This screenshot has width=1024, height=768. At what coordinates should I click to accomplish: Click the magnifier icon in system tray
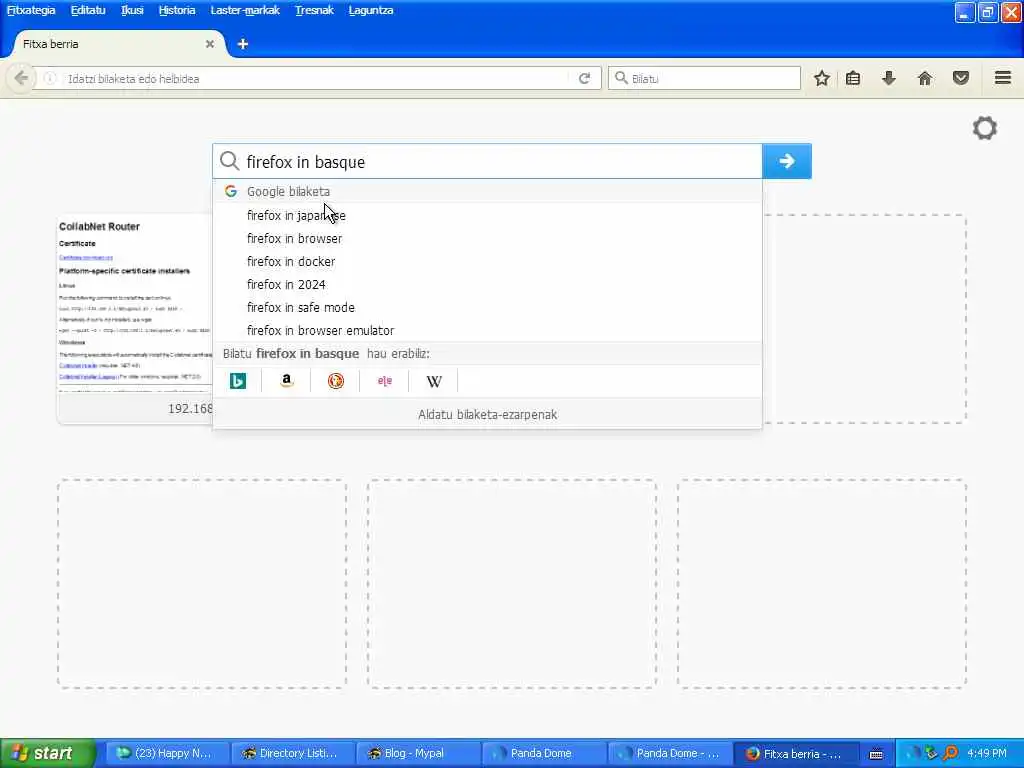pyautogui.click(x=950, y=753)
